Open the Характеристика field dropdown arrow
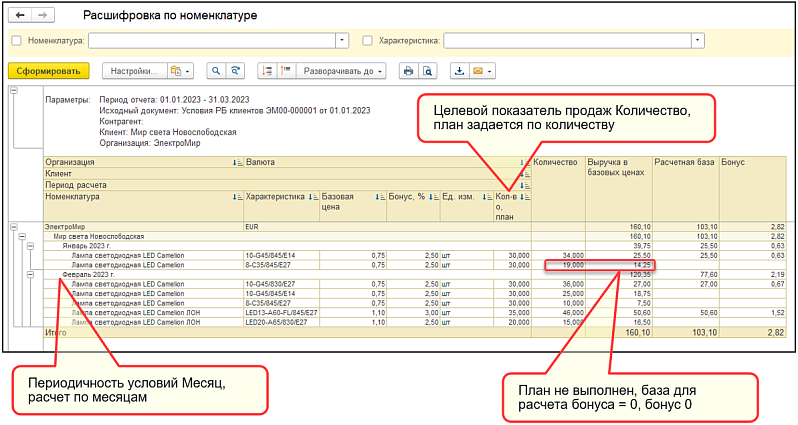The height and width of the screenshot is (425, 798). (x=698, y=41)
